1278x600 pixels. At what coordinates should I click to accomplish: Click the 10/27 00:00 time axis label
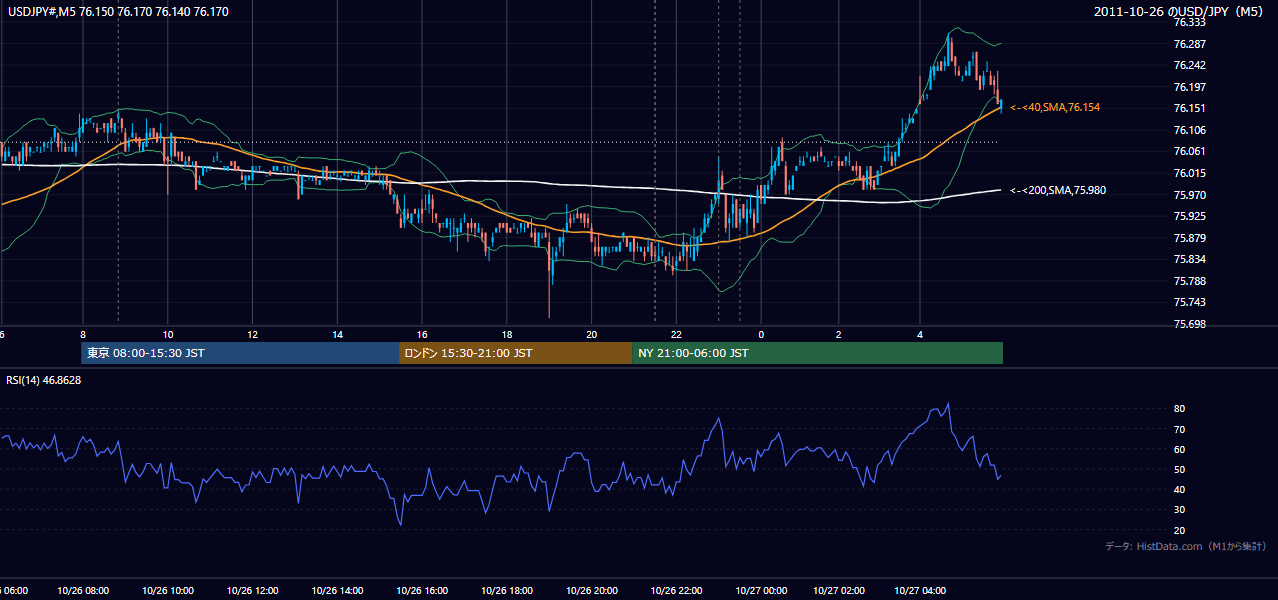pyautogui.click(x=762, y=590)
